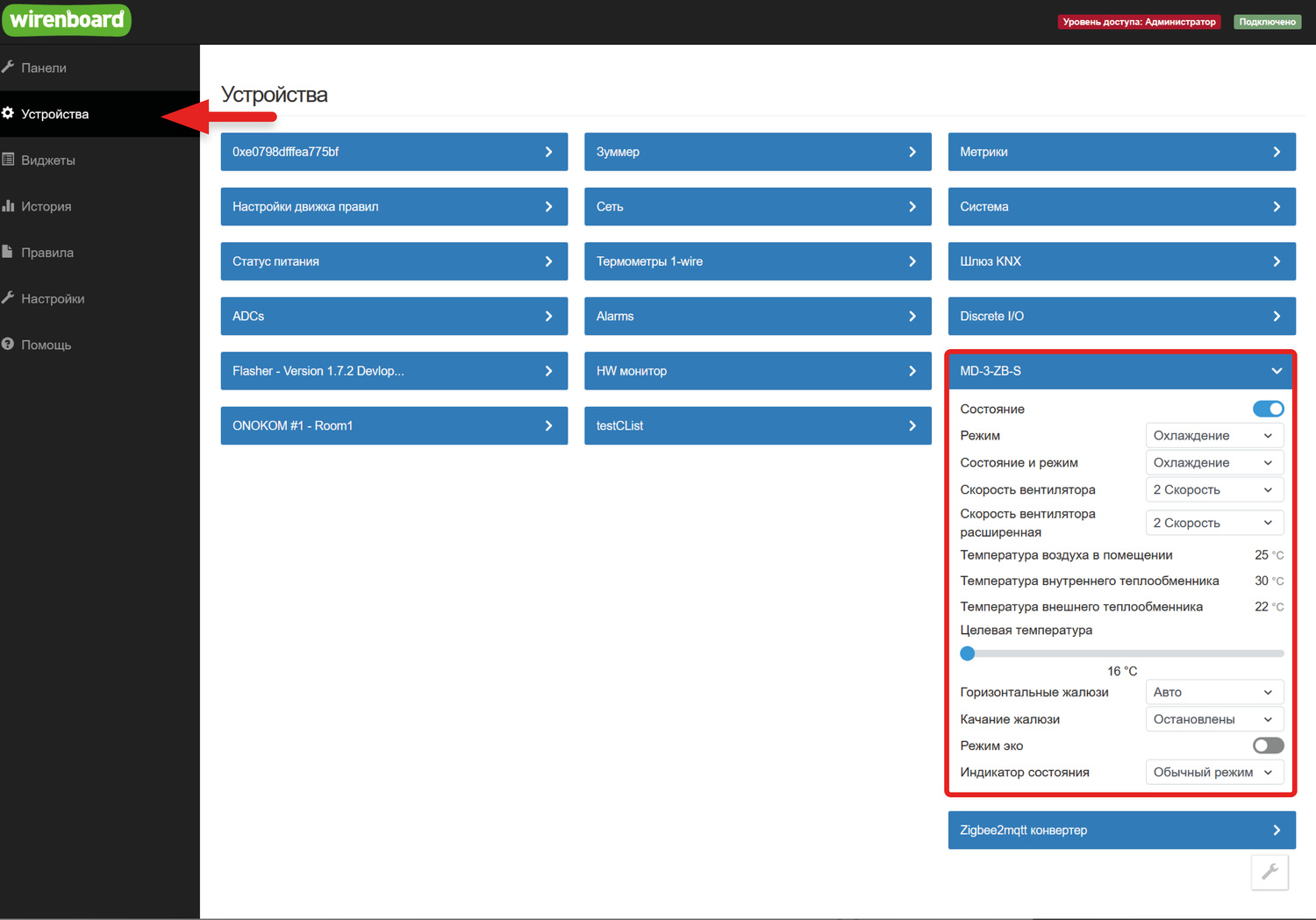Viewport: 1316px width, 920px height.
Task: Click the Целевая температура slider handle
Action: coord(968,653)
